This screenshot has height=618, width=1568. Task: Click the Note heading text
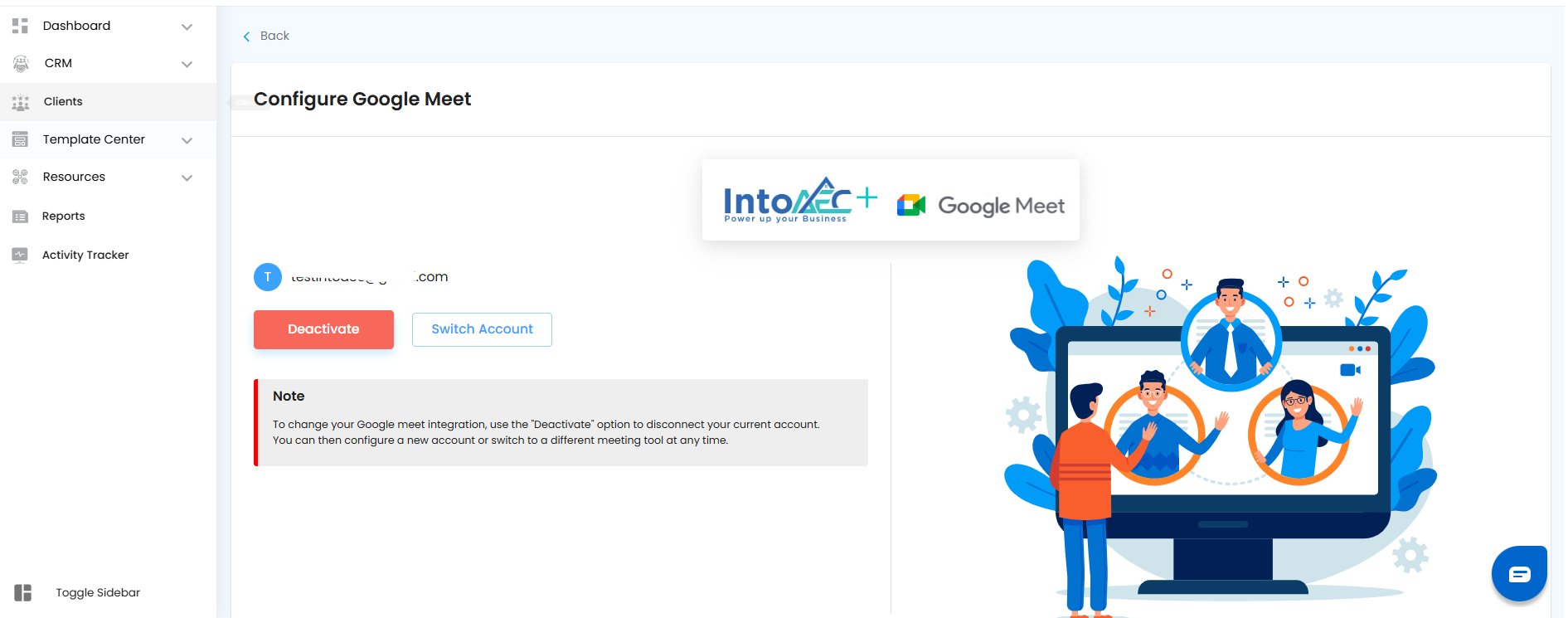[289, 397]
